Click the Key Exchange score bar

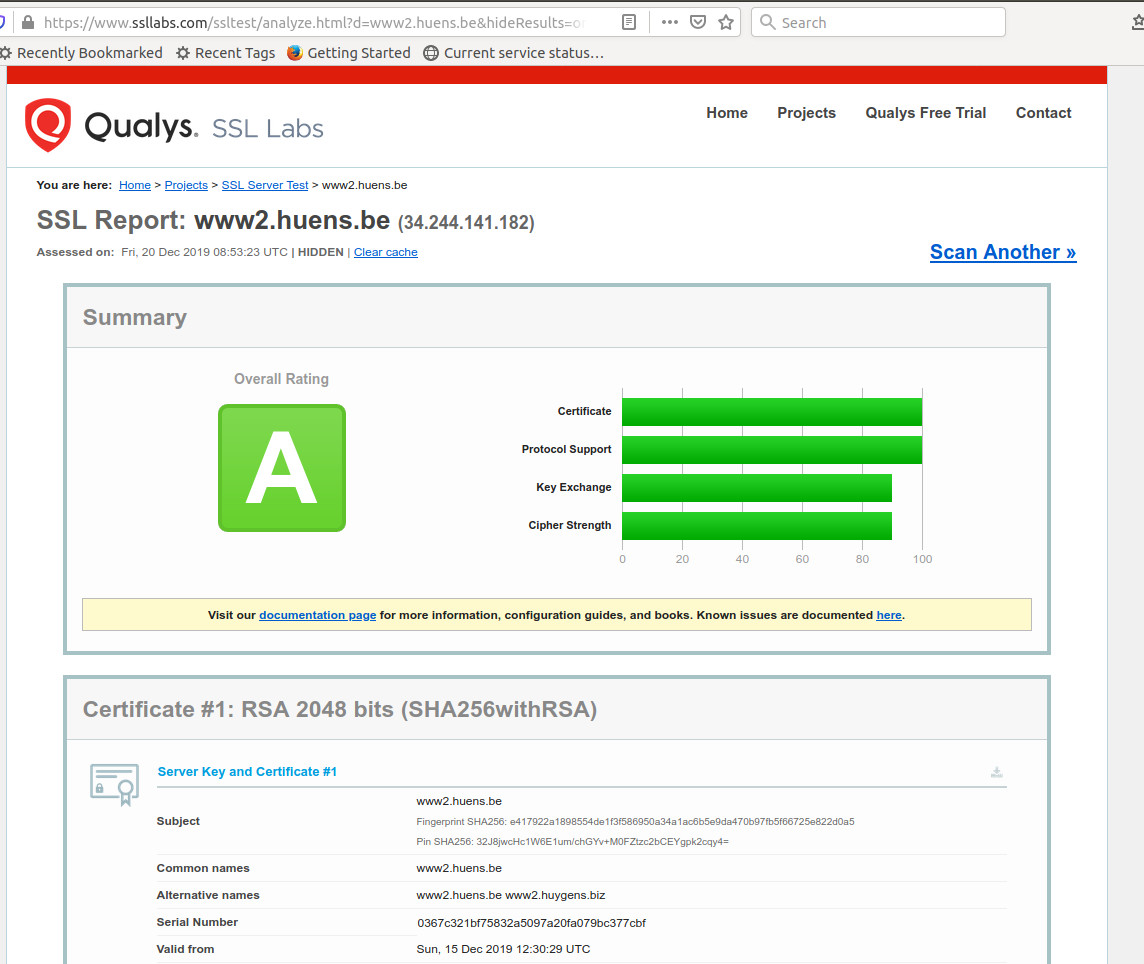pyautogui.click(x=757, y=487)
